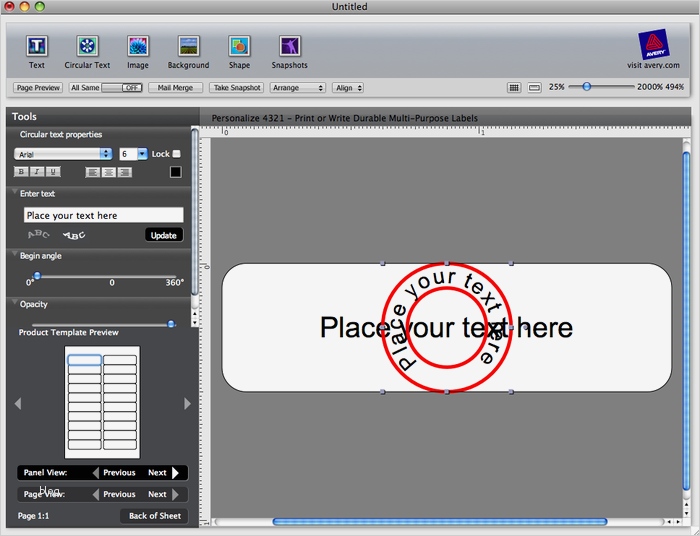Screen dimensions: 700x536
Task: Open the Arrange dropdown
Action: [x=297, y=88]
